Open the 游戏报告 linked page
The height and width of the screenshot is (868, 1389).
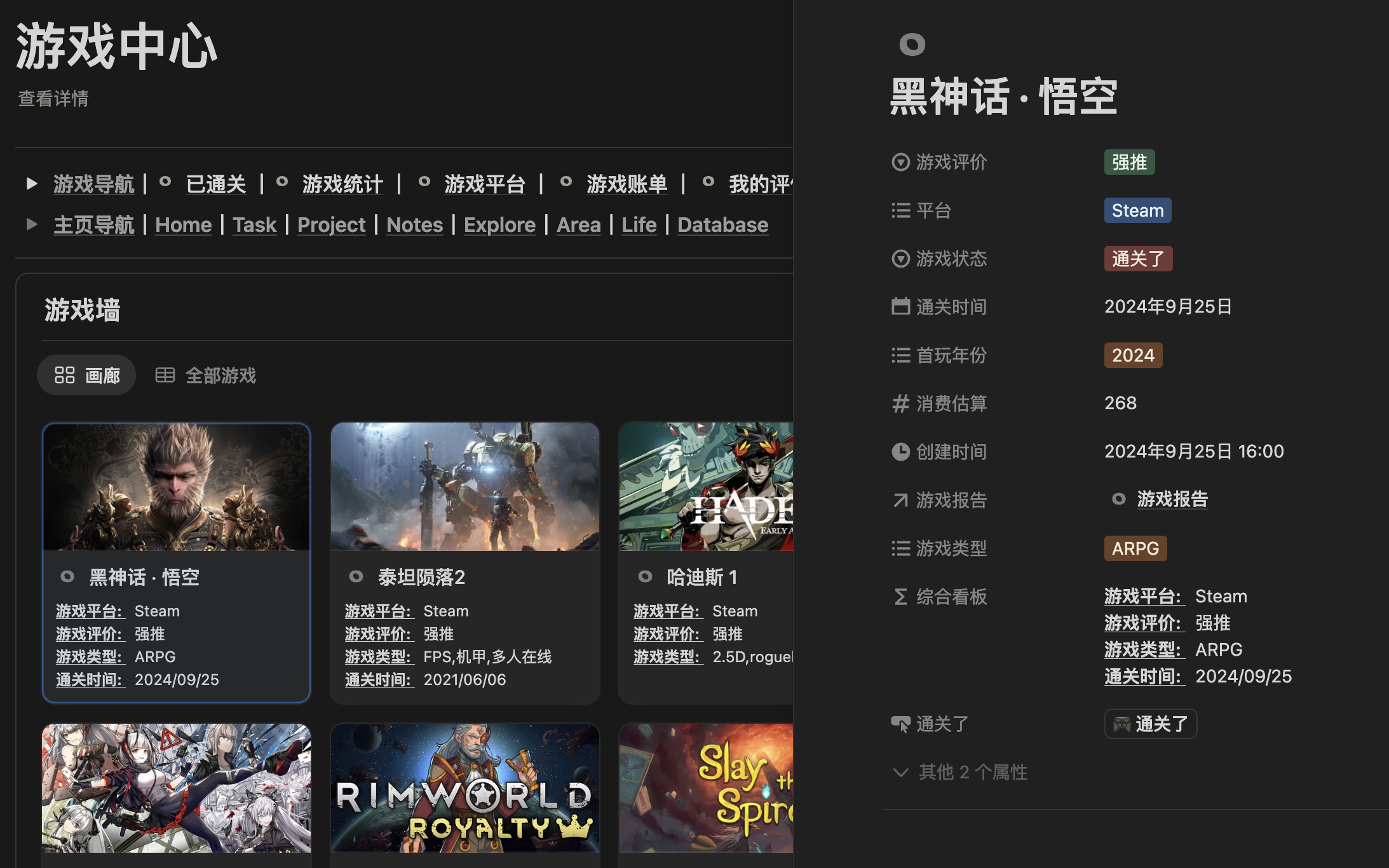point(1172,499)
